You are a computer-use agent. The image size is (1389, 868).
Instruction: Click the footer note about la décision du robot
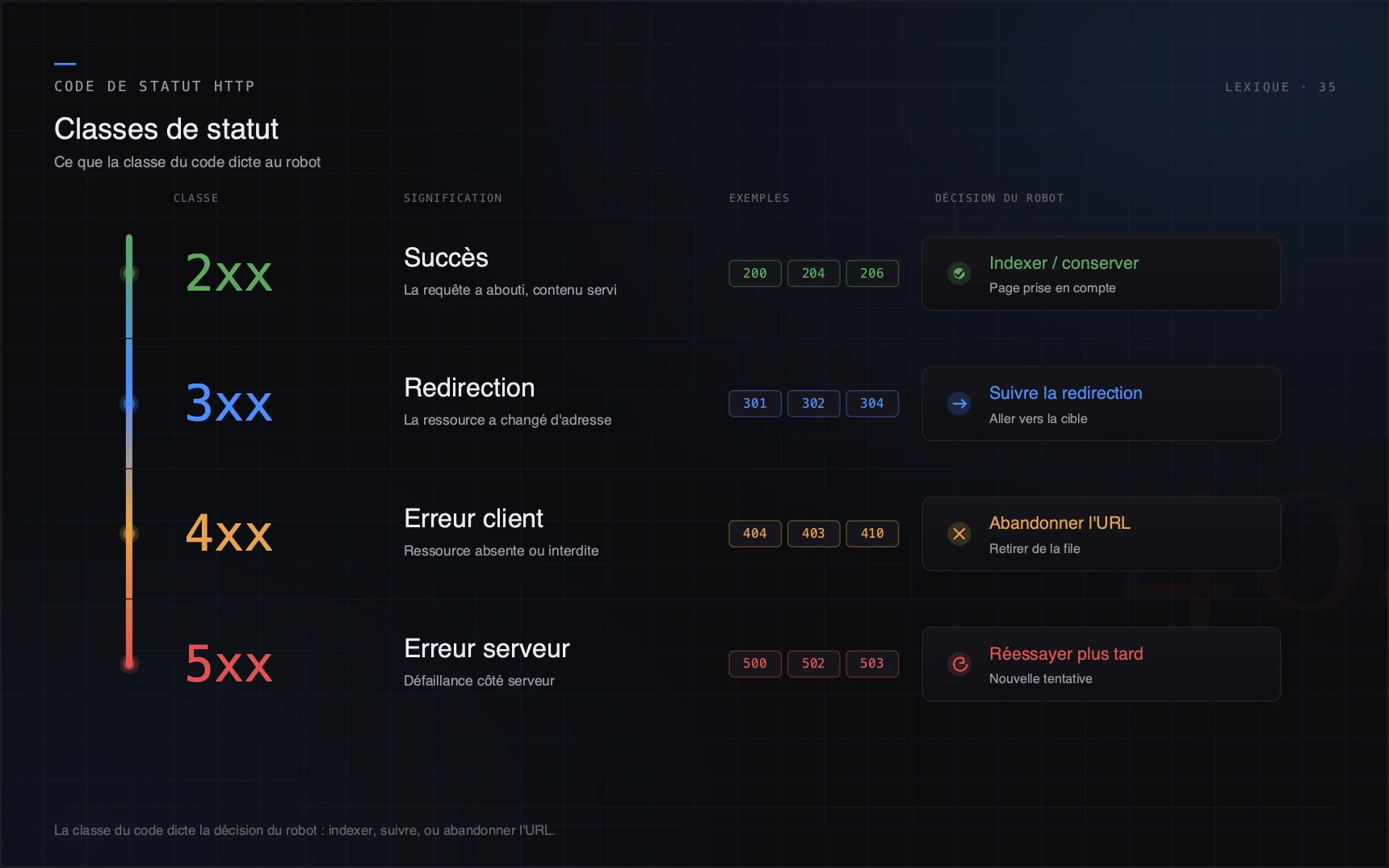(x=304, y=830)
